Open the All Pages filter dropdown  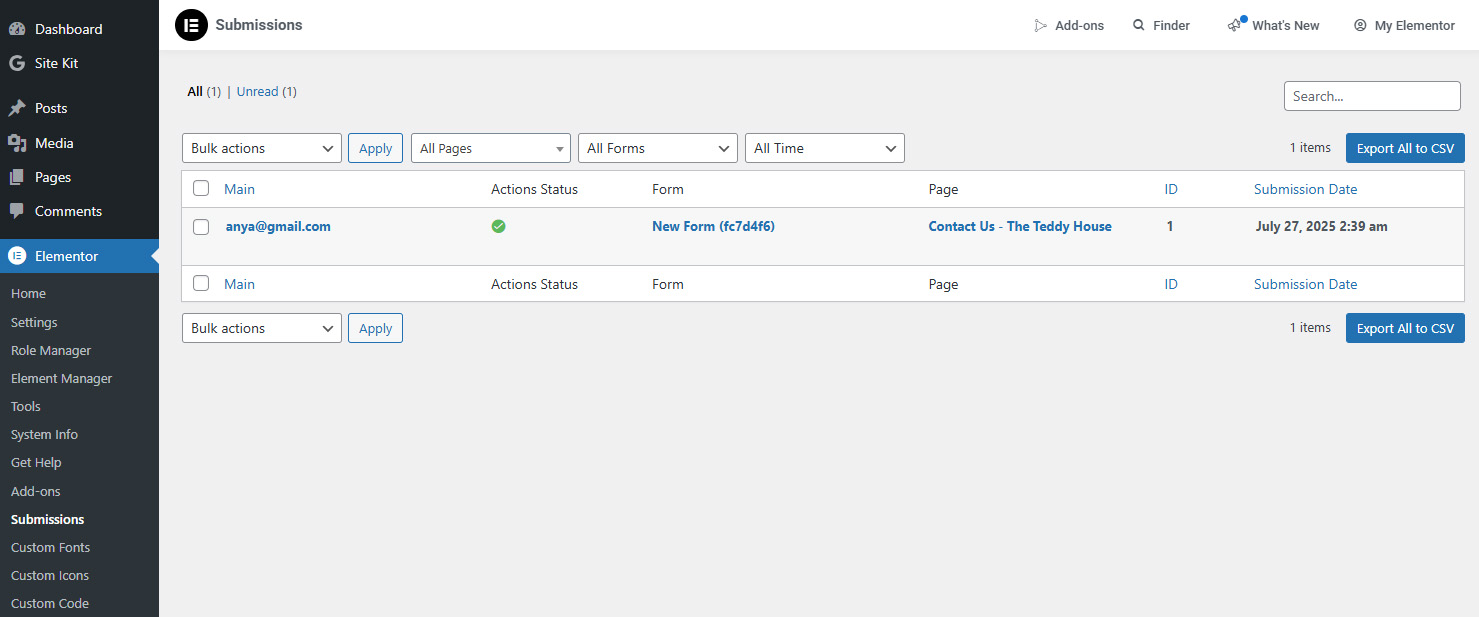490,148
